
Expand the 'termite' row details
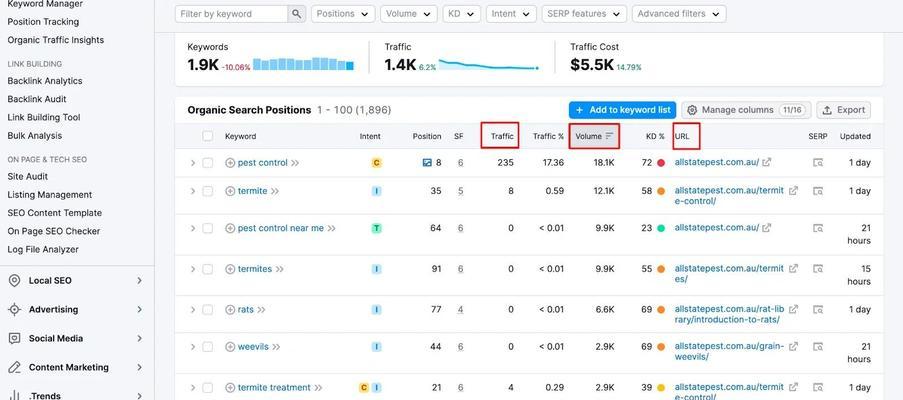point(193,191)
